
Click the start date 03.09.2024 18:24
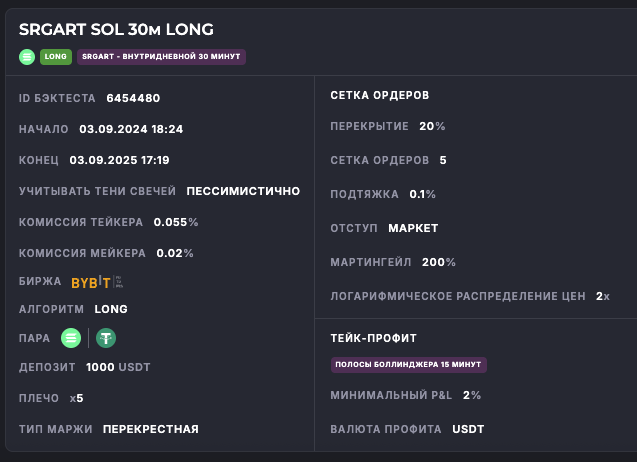pyautogui.click(x=131, y=129)
